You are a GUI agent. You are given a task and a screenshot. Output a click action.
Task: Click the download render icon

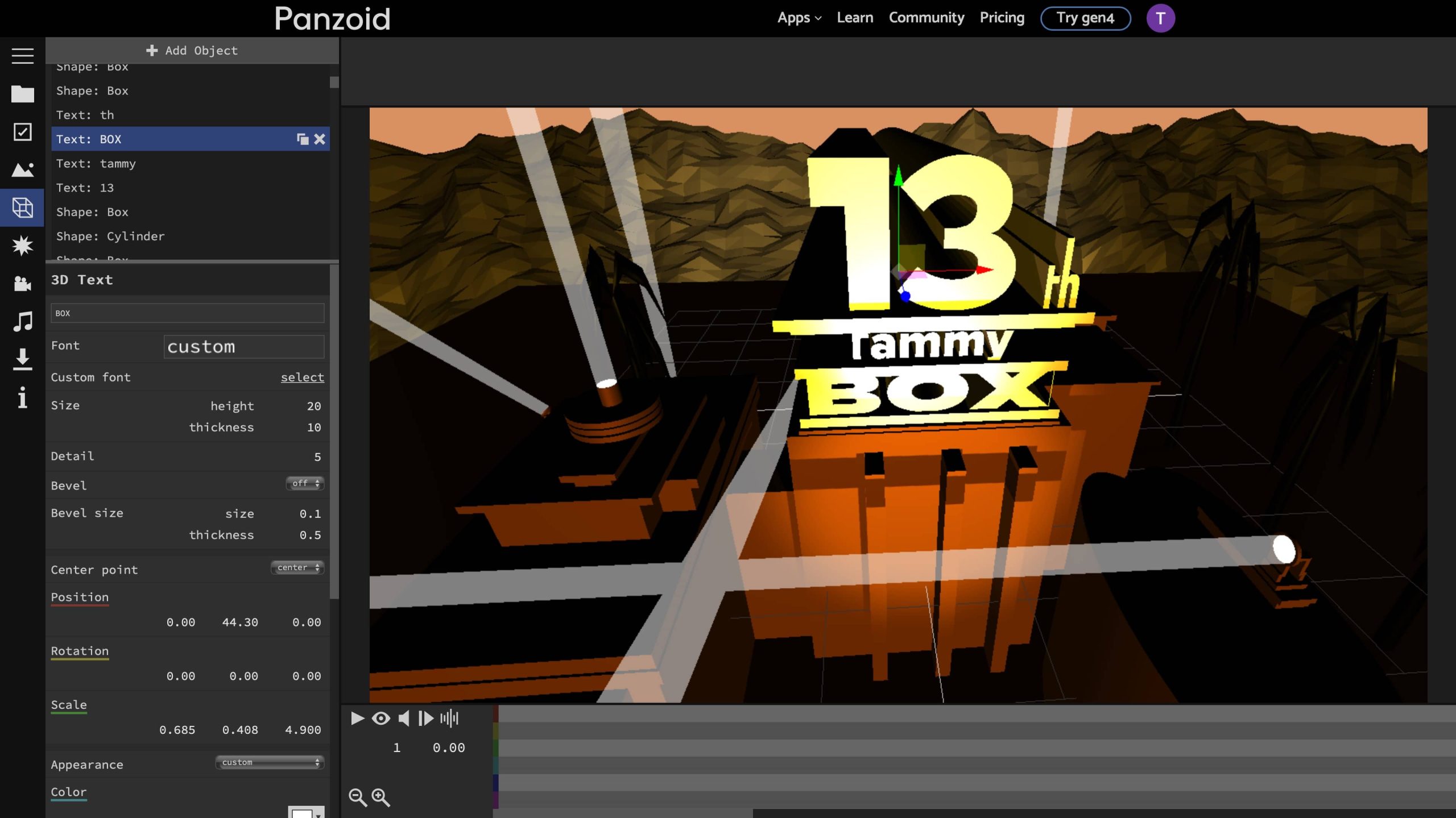click(x=22, y=359)
